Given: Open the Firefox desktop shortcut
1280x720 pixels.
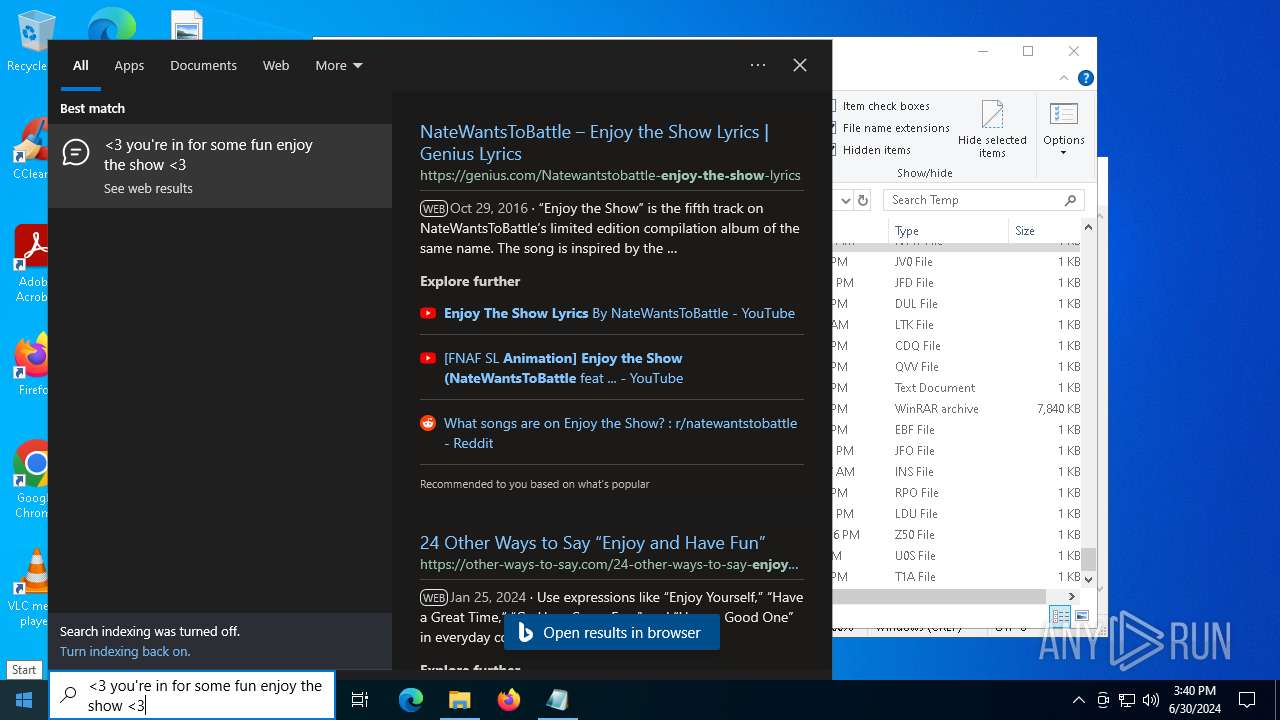Looking at the screenshot, I should click(30, 365).
